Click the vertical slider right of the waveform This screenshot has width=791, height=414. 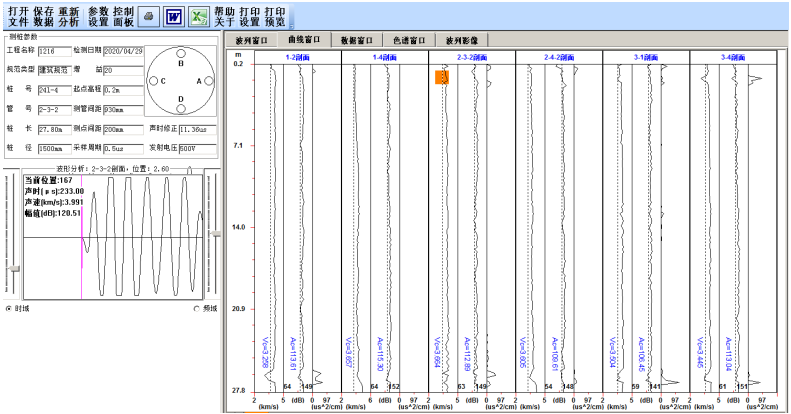(x=215, y=234)
